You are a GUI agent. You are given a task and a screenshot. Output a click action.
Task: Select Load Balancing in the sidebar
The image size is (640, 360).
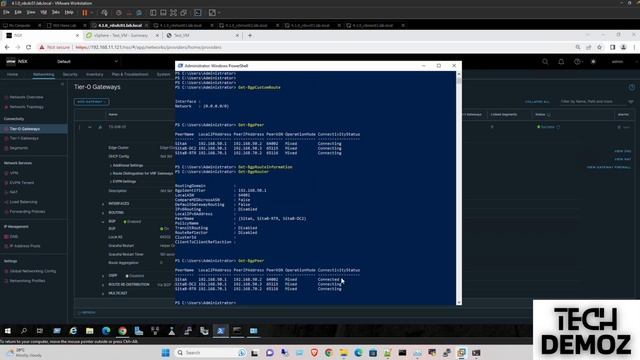pos(23,202)
